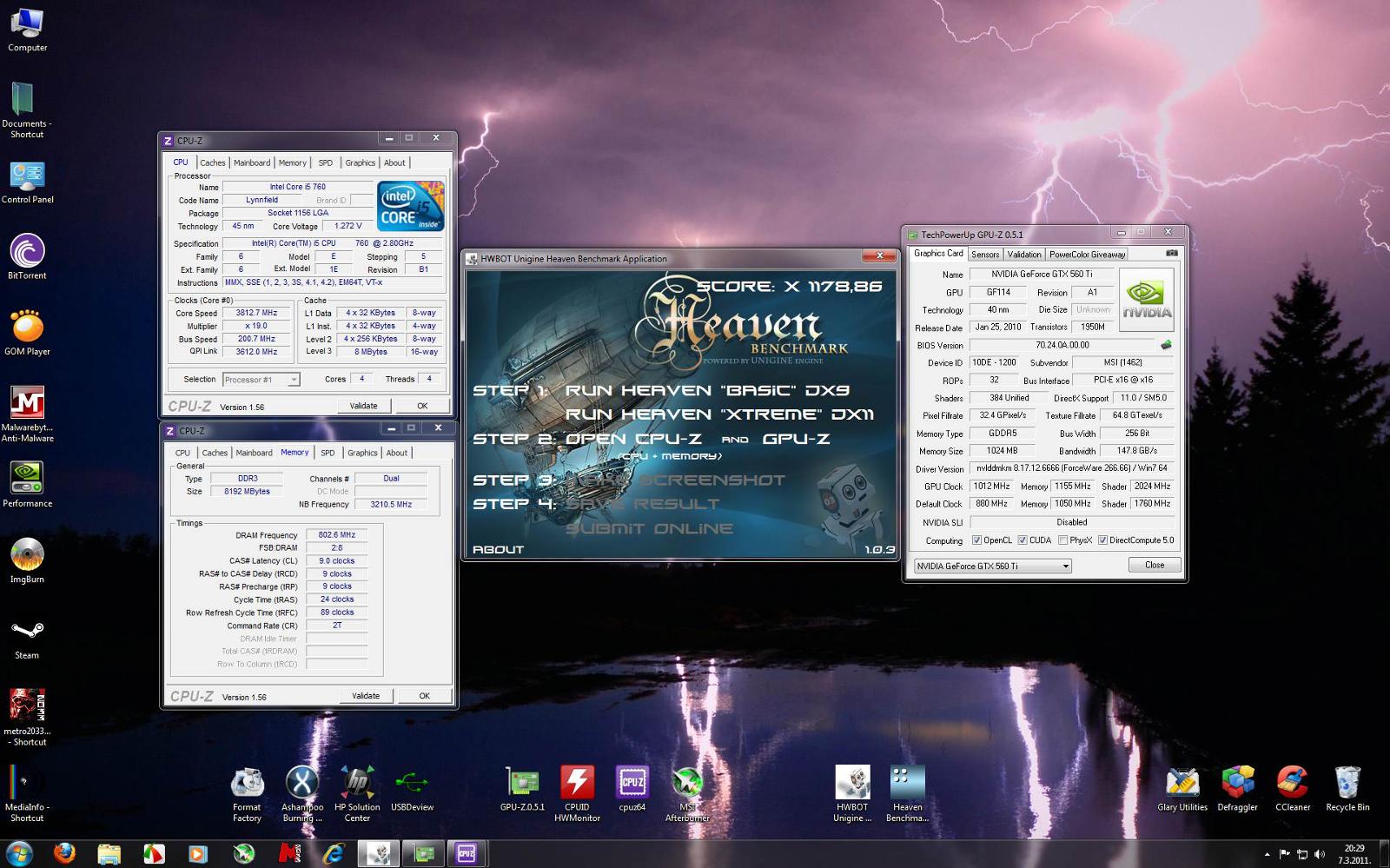Click Save Result in Heaven app
The height and width of the screenshot is (868, 1390).
642,504
